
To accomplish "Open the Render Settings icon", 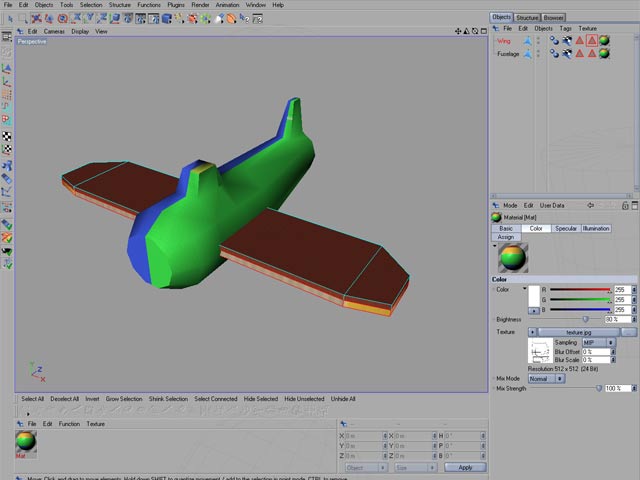I will [x=153, y=18].
